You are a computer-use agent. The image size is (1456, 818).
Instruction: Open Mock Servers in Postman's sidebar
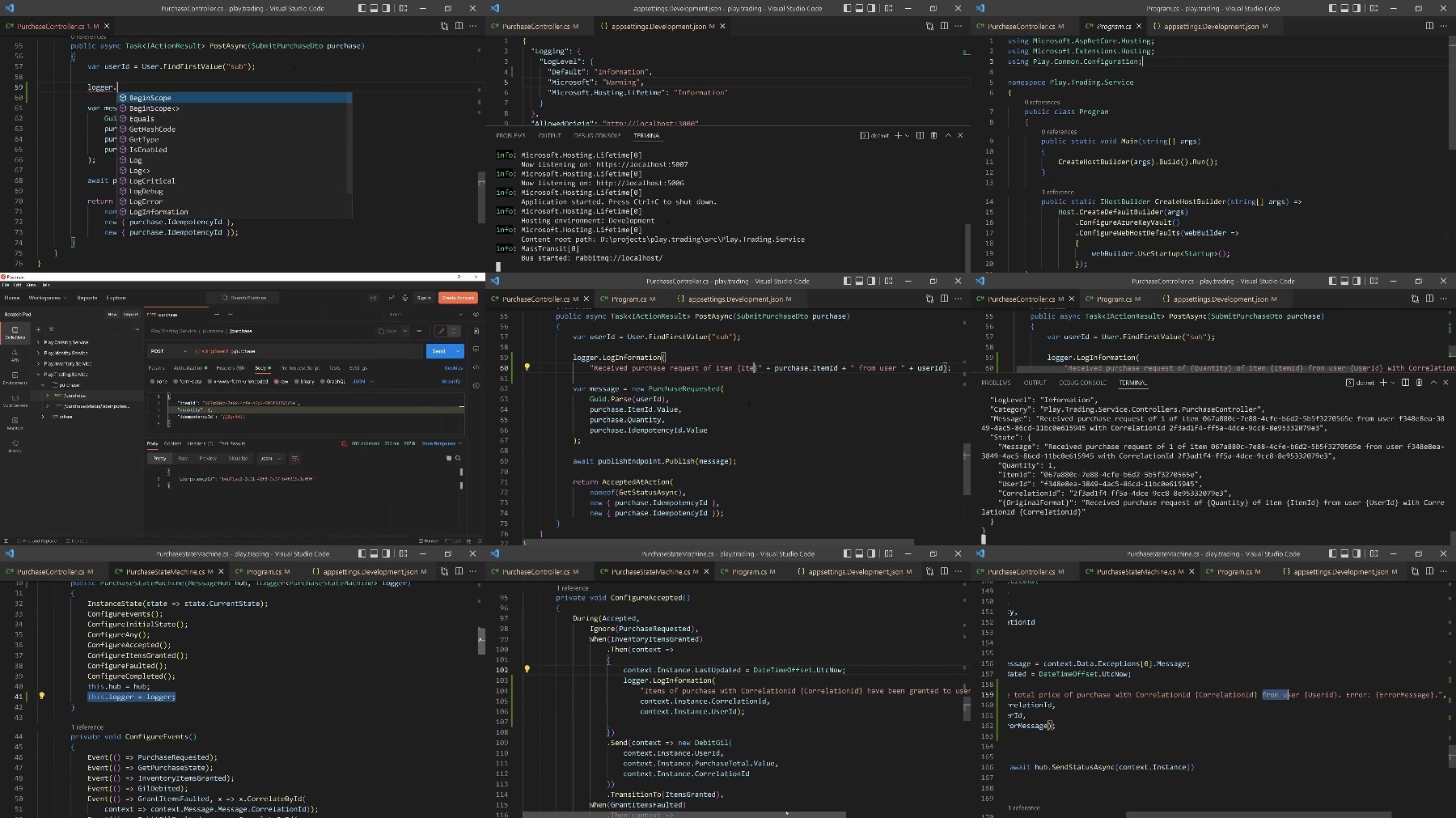[x=15, y=401]
